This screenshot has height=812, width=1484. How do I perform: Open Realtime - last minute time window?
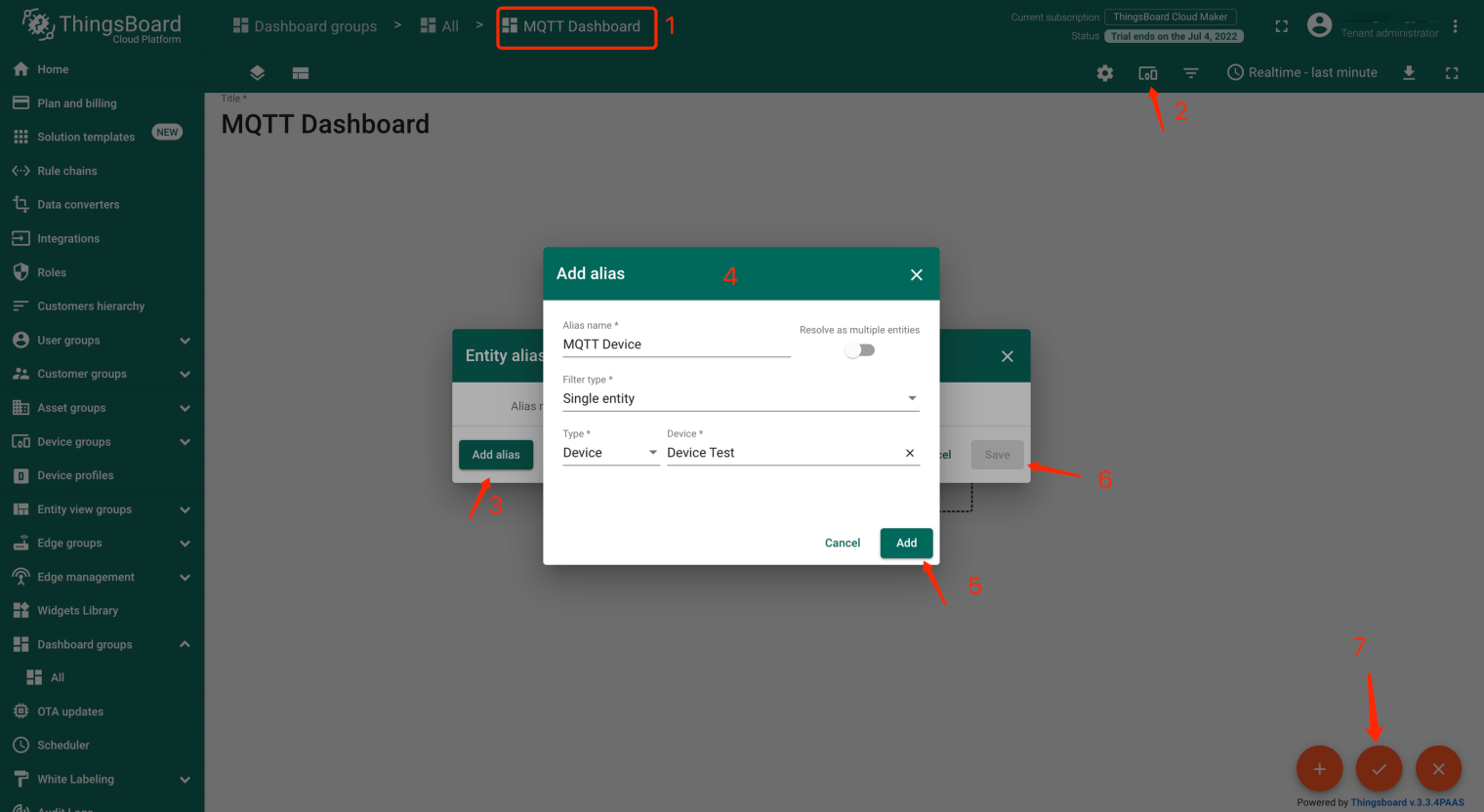1302,73
